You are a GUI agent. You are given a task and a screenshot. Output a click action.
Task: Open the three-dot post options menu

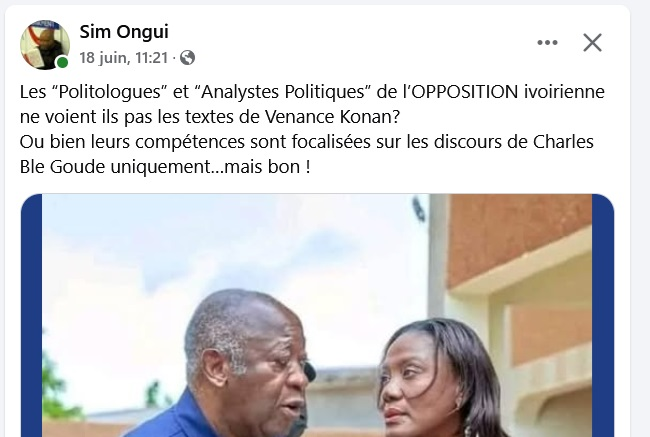(547, 43)
